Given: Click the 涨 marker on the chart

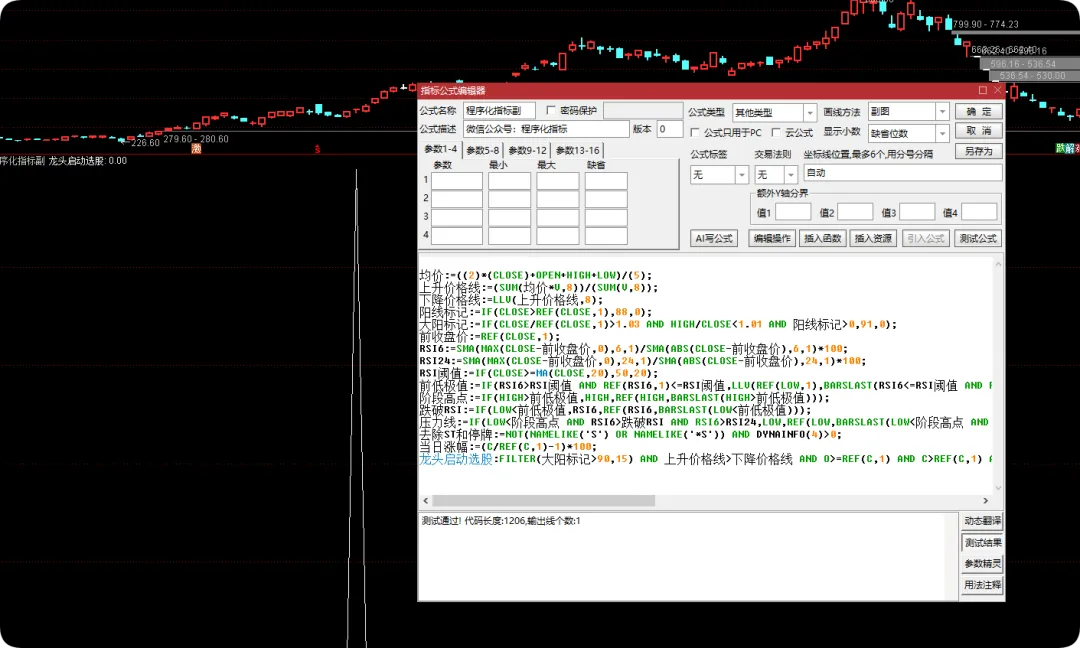Looking at the screenshot, I should tap(196, 149).
